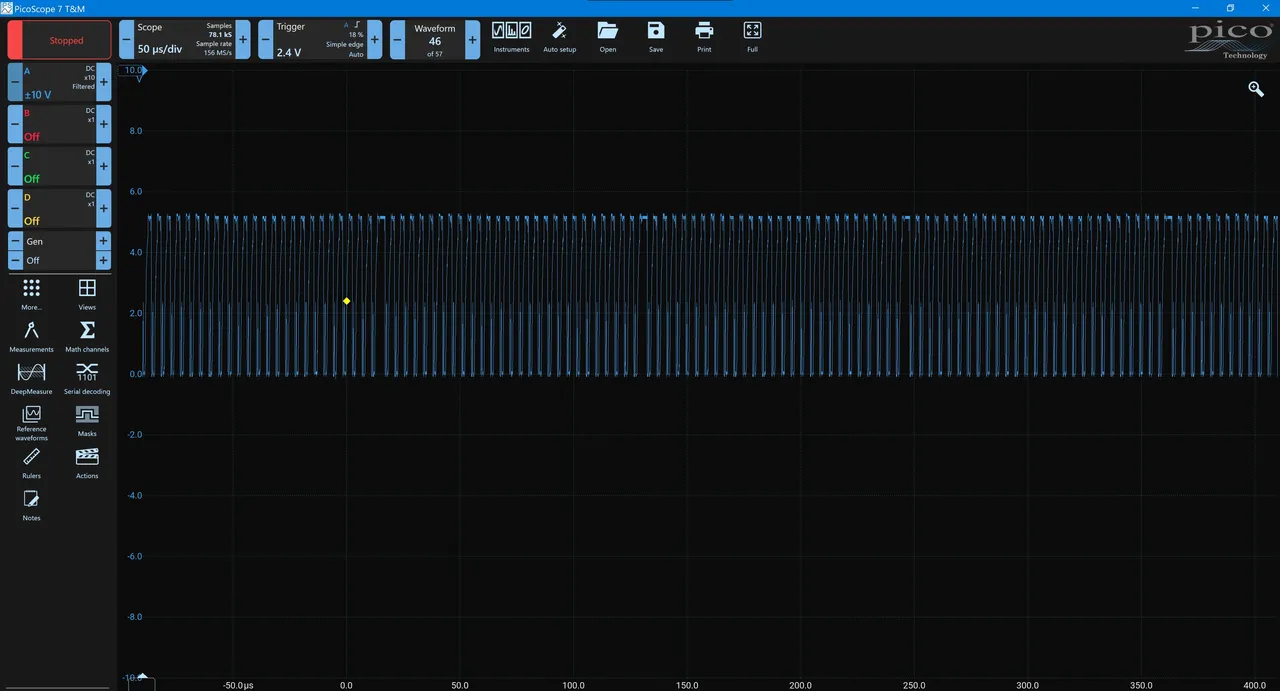The width and height of the screenshot is (1280, 691).
Task: Open Serial decoding panel
Action: click(x=87, y=378)
